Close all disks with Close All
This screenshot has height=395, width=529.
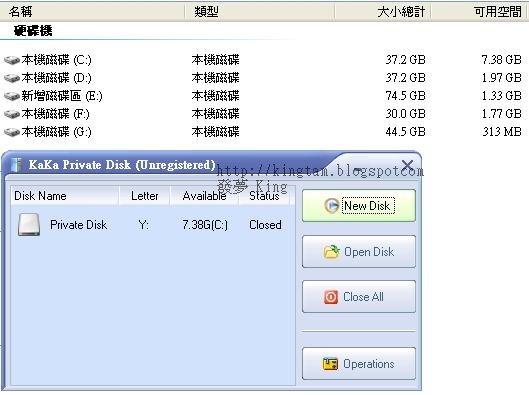pyautogui.click(x=359, y=297)
